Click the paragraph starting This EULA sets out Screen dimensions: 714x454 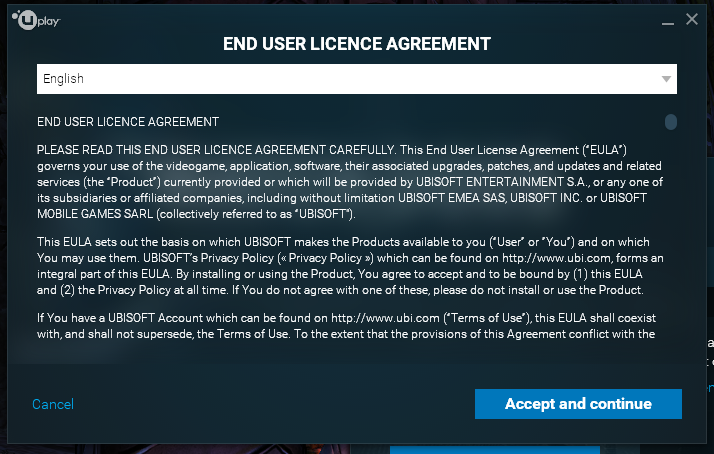coord(350,266)
